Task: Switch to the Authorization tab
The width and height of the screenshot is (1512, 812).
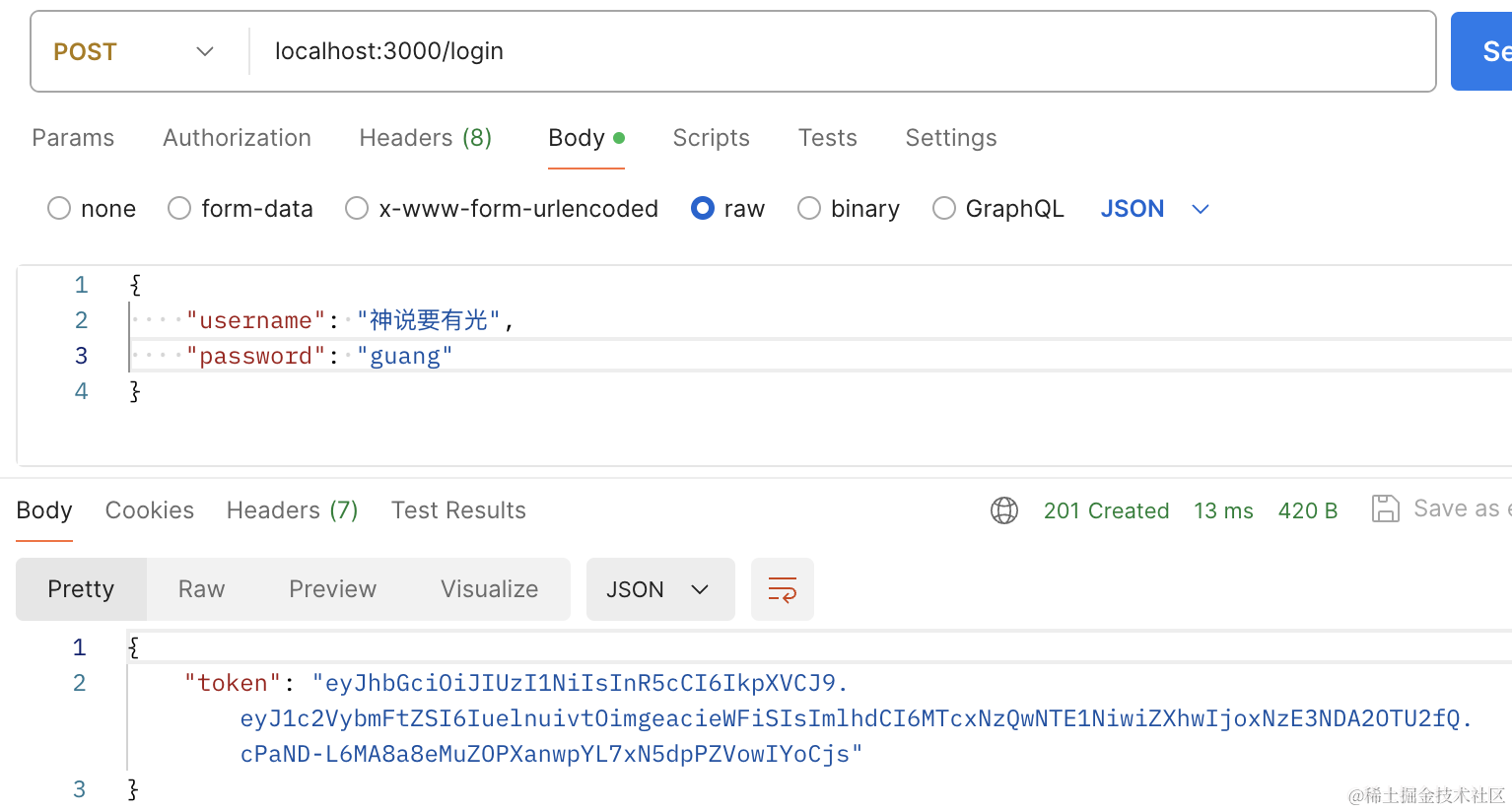Action: (237, 138)
